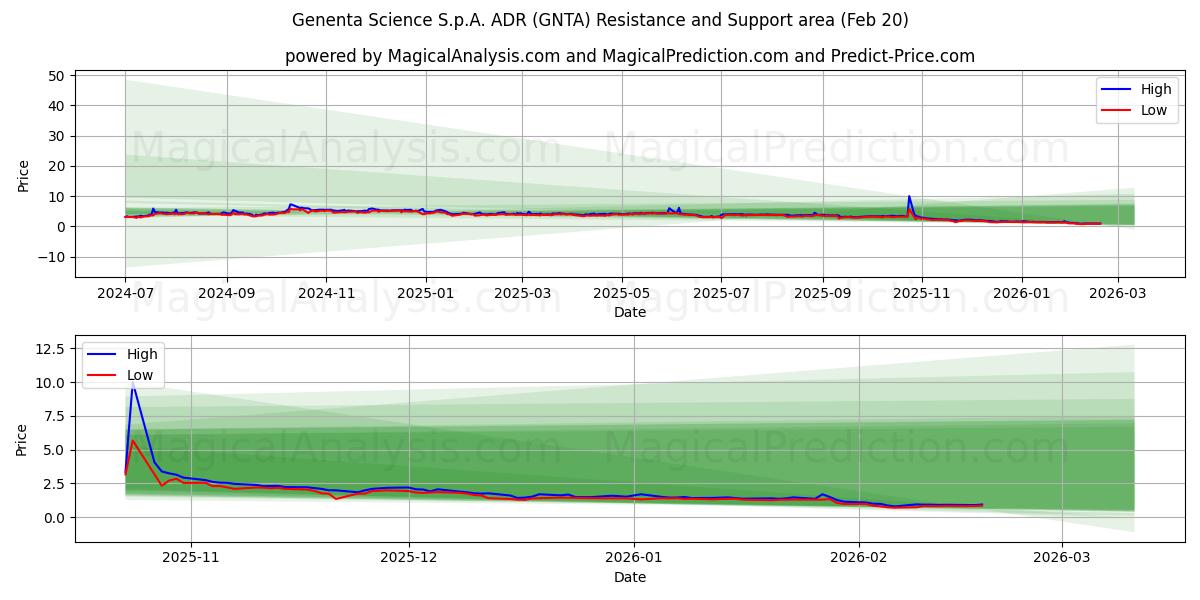The image size is (1200, 600).
Task: Click the '2026-03' date tick on top chart
Action: (x=1118, y=295)
